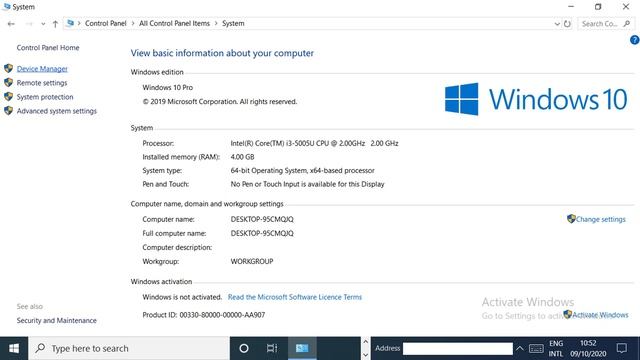This screenshot has height=360, width=640.
Task: Show hidden tray icons chevron
Action: [520, 348]
